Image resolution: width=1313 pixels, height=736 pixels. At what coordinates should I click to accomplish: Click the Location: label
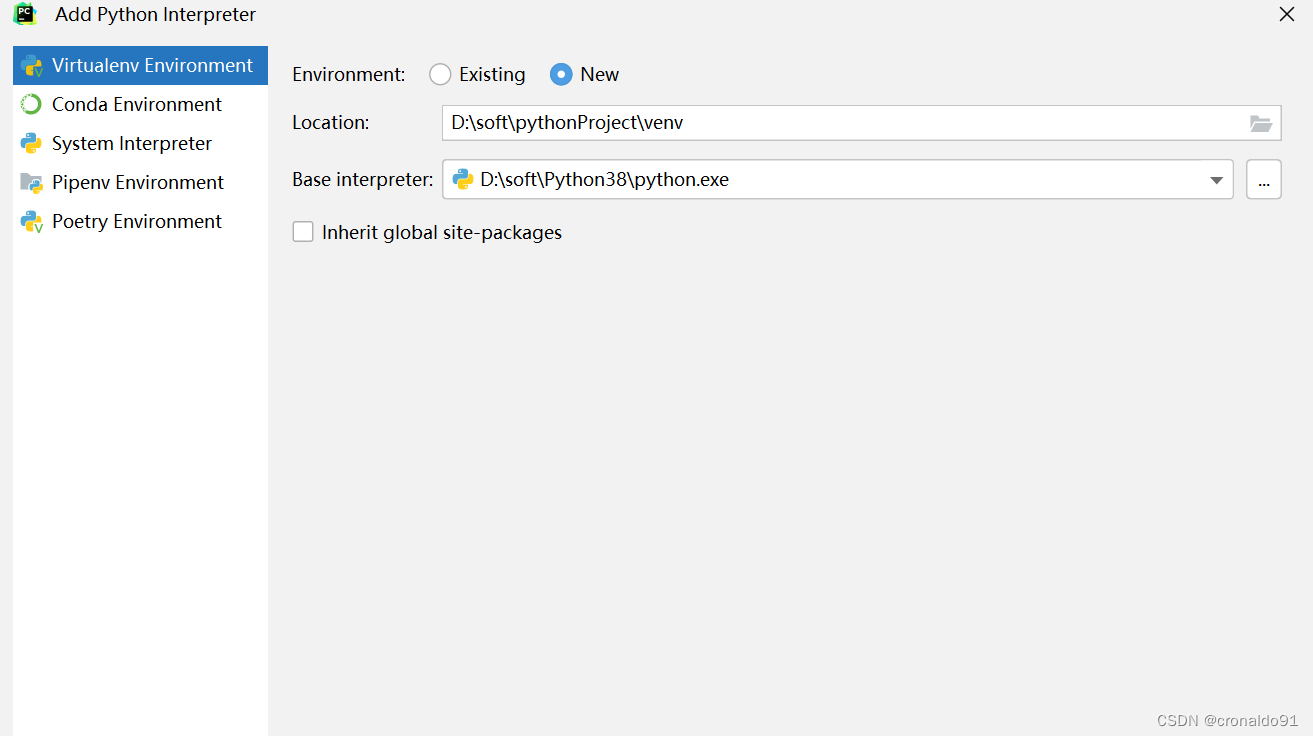point(331,123)
